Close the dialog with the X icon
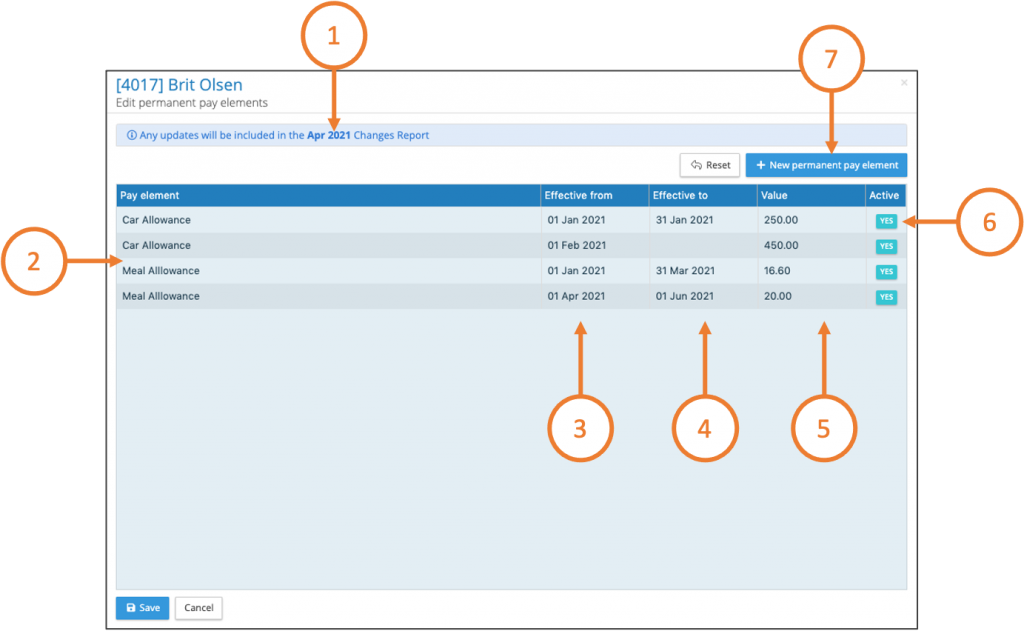Image resolution: width=1024 pixels, height=631 pixels. [x=904, y=83]
